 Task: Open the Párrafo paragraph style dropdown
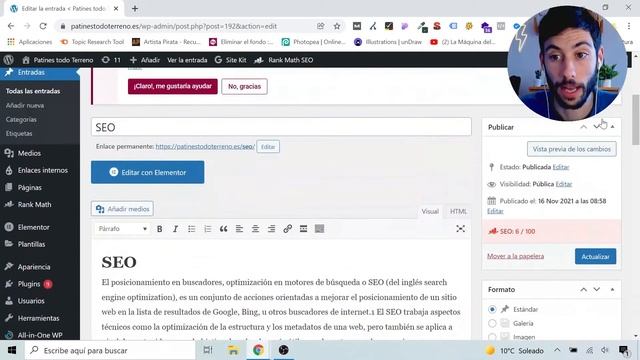pos(122,229)
